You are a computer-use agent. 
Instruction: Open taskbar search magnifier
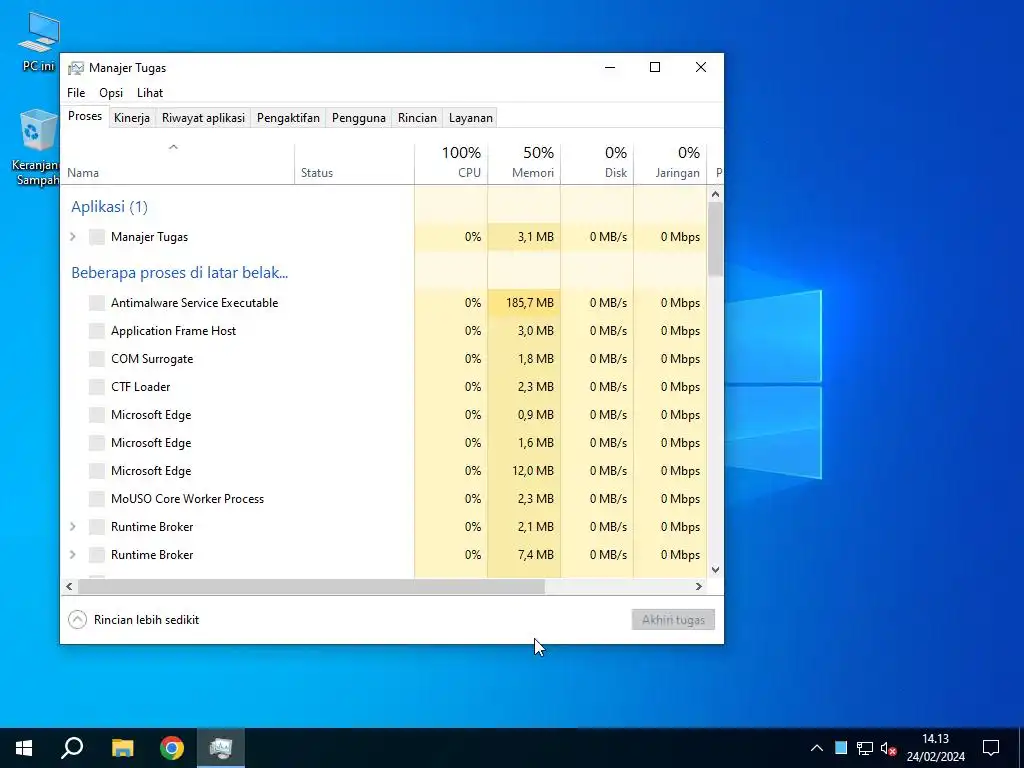pos(72,748)
